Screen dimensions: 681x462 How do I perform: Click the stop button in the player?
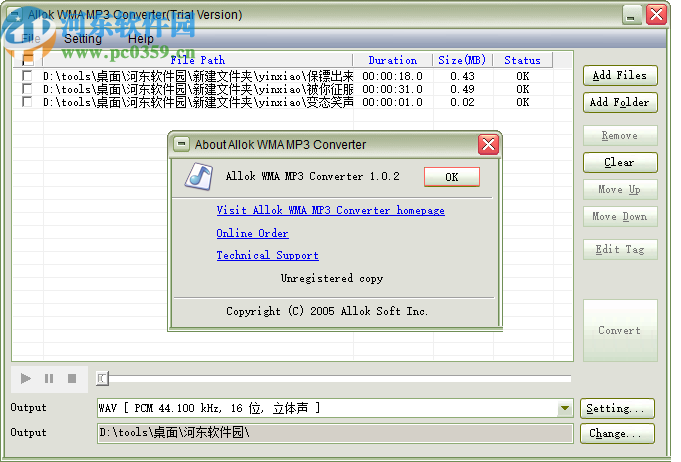click(72, 379)
